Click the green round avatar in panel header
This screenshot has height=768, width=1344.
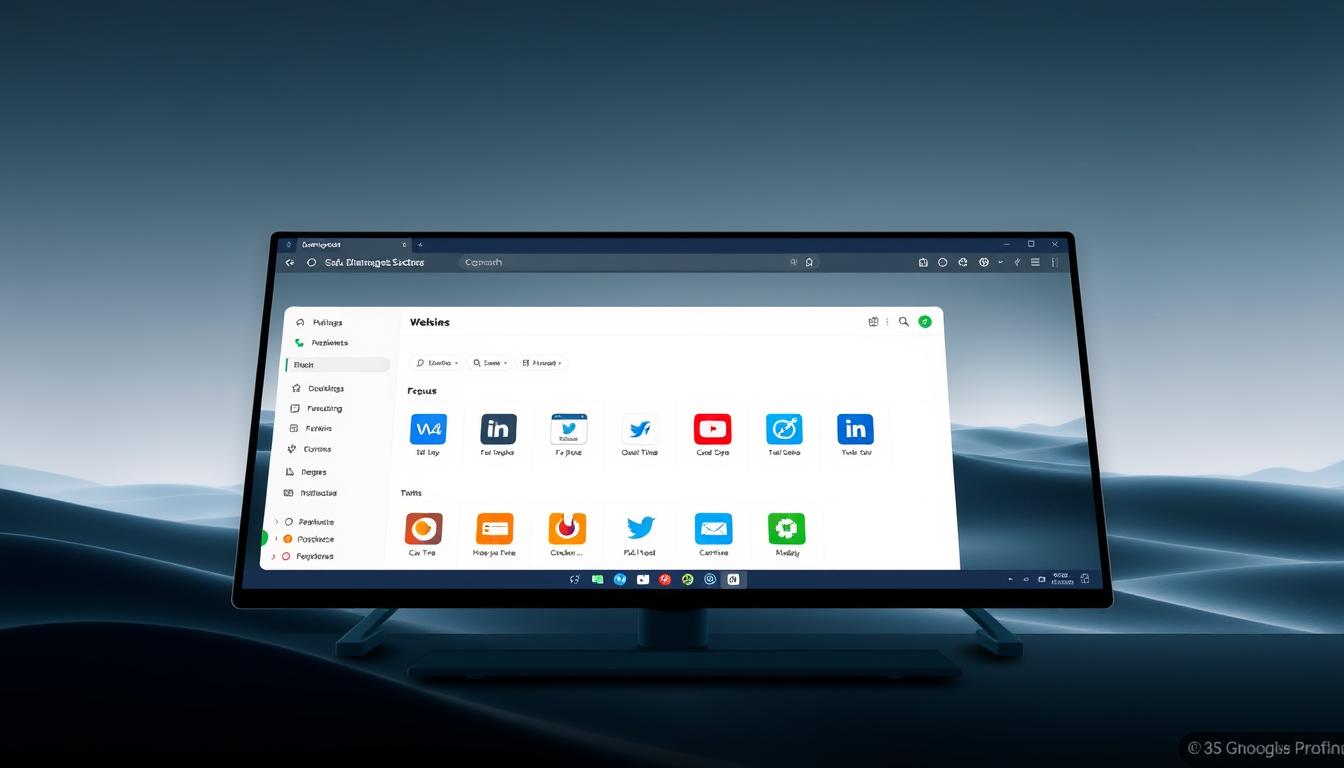[x=925, y=322]
